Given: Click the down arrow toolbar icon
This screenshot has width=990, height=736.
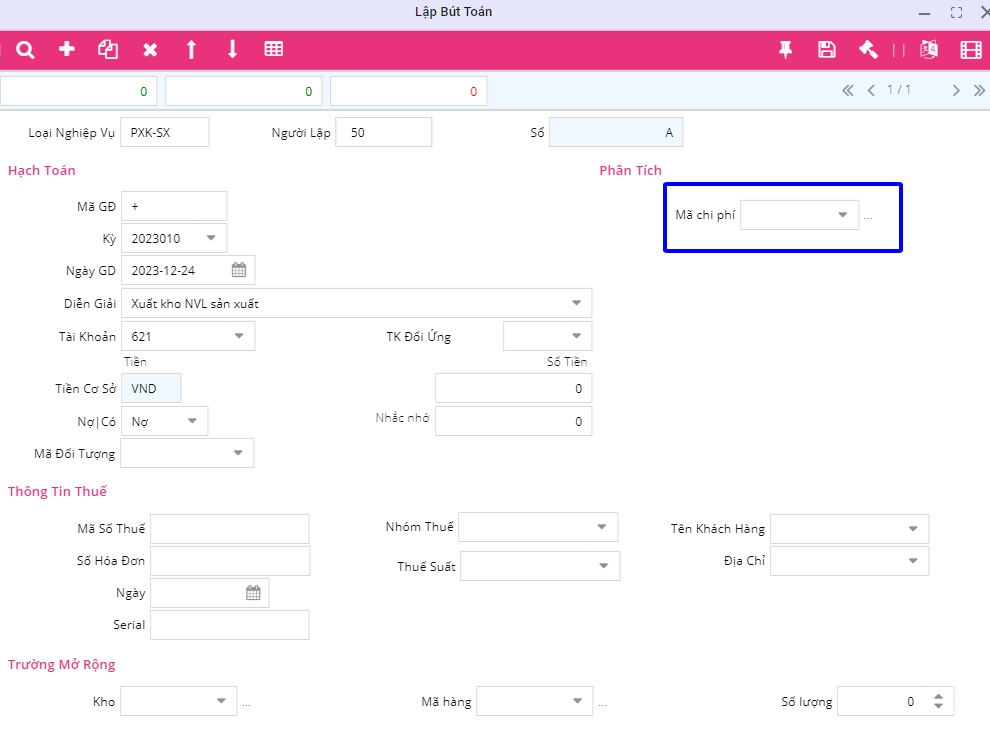Looking at the screenshot, I should [x=232, y=50].
